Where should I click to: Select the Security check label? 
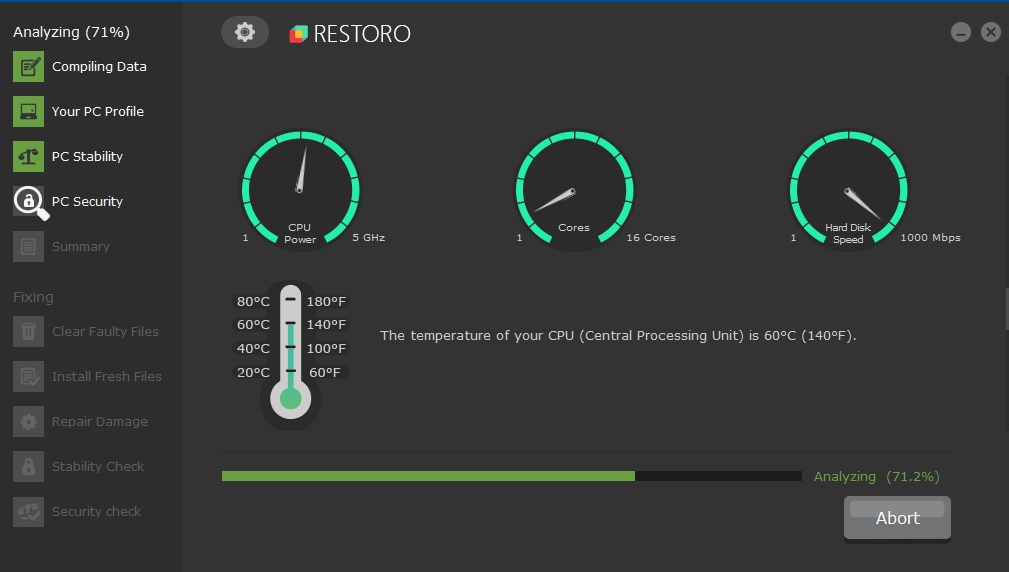(x=97, y=512)
